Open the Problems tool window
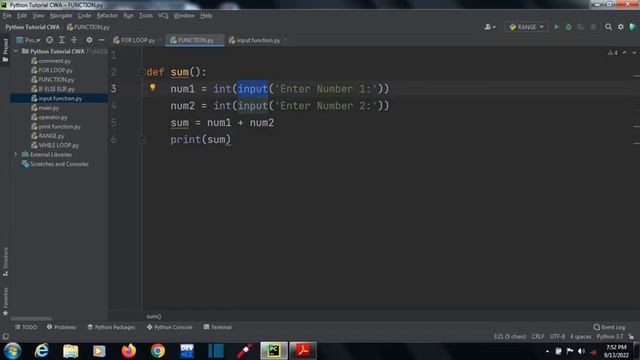The width and height of the screenshot is (640, 360). click(62, 327)
